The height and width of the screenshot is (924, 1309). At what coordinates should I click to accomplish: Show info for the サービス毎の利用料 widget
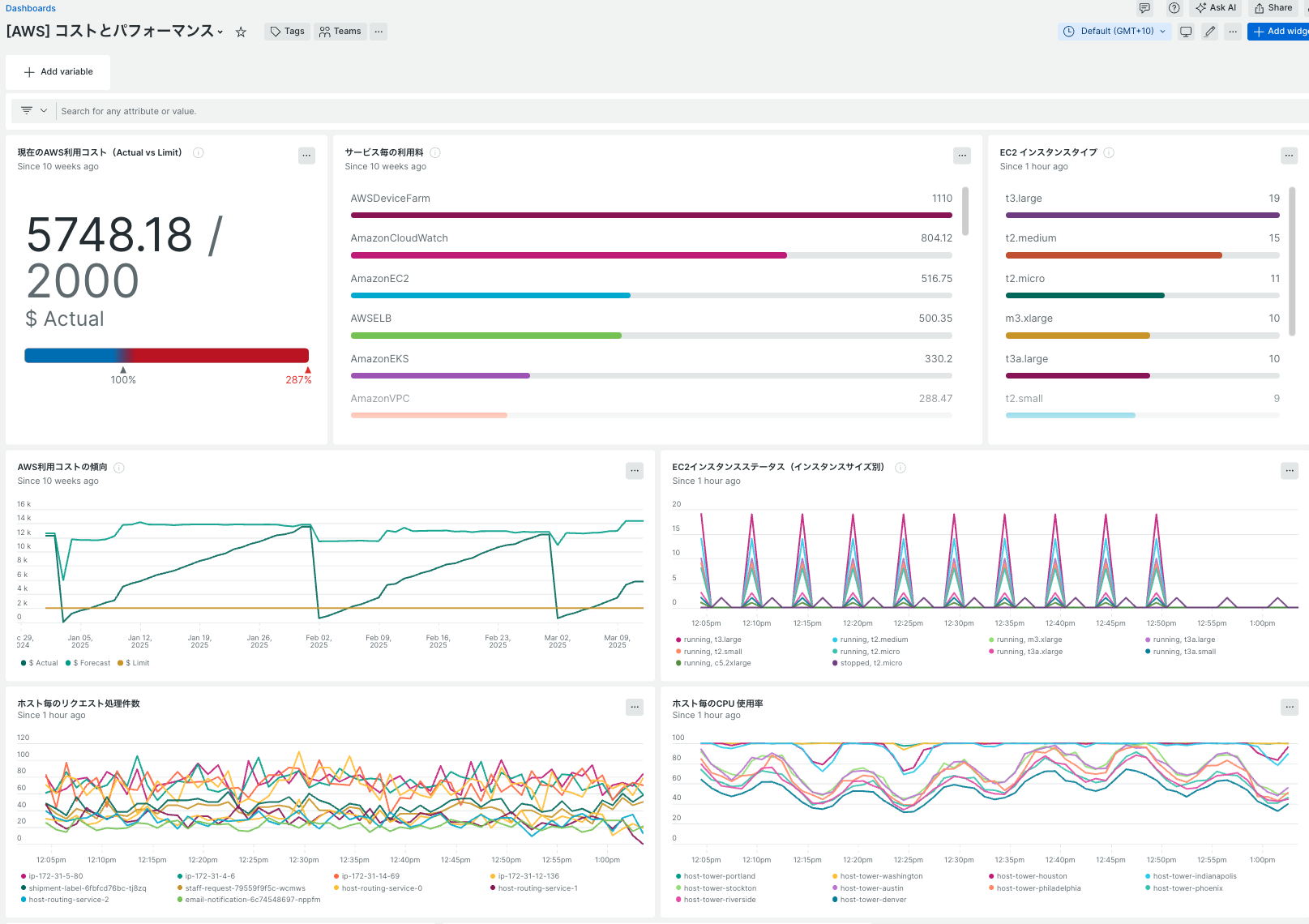[x=435, y=152]
